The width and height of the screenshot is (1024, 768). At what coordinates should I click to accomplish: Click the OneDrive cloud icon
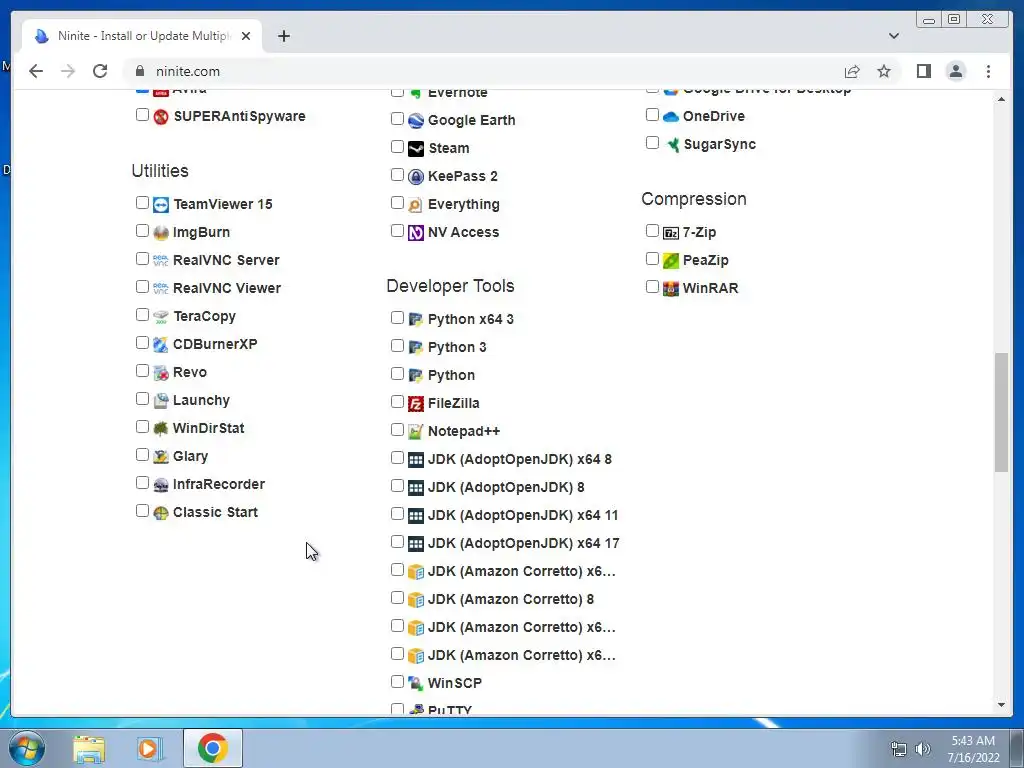[x=671, y=117]
